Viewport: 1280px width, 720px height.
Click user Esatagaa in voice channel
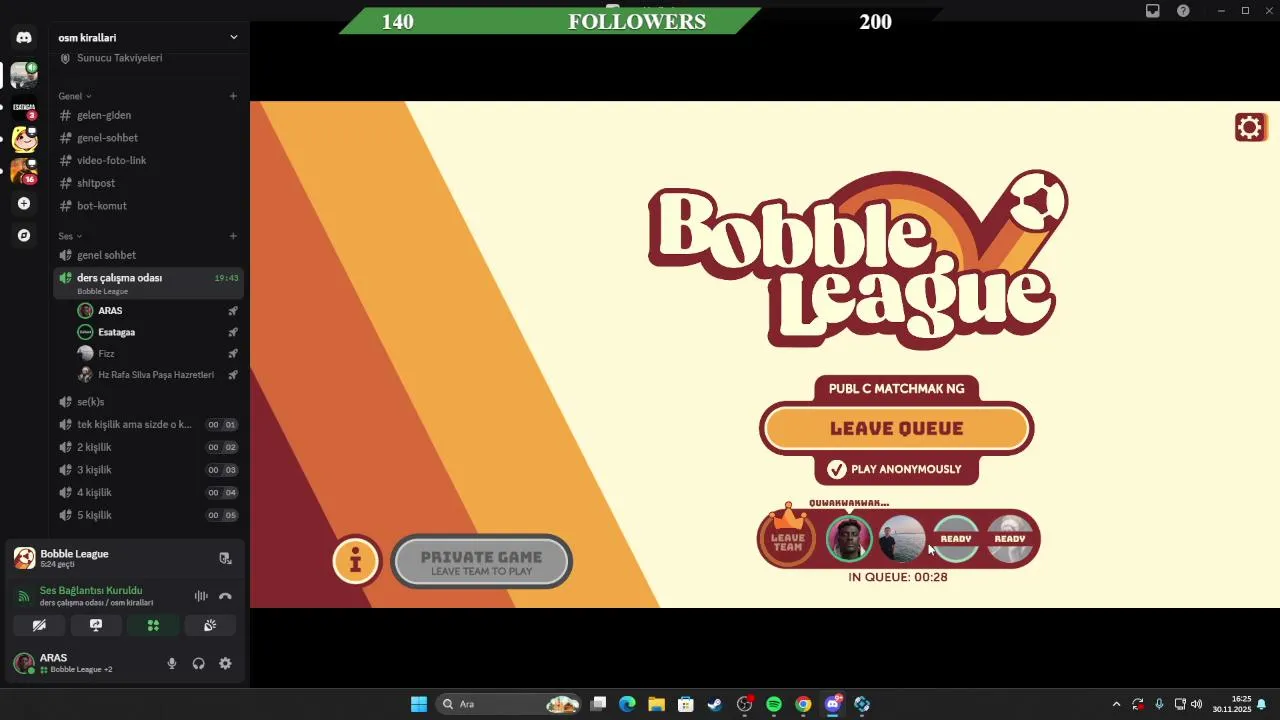click(x=158, y=332)
